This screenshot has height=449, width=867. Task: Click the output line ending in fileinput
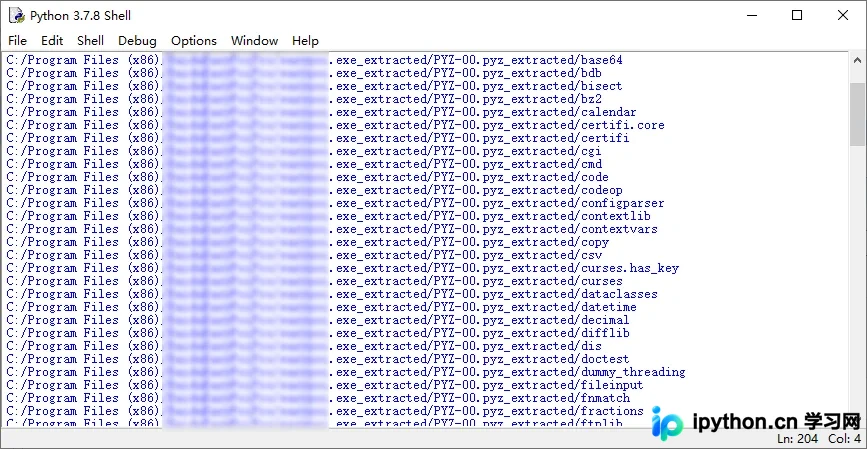point(325,385)
